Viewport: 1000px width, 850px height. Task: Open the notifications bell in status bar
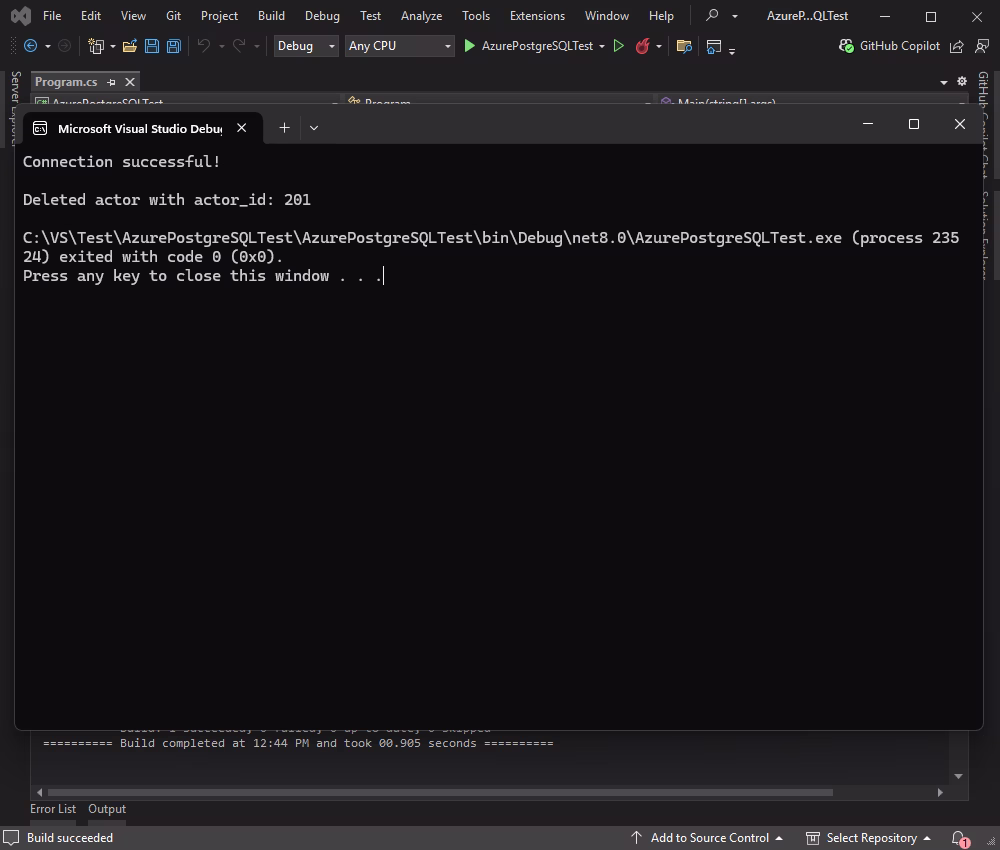pyautogui.click(x=957, y=837)
